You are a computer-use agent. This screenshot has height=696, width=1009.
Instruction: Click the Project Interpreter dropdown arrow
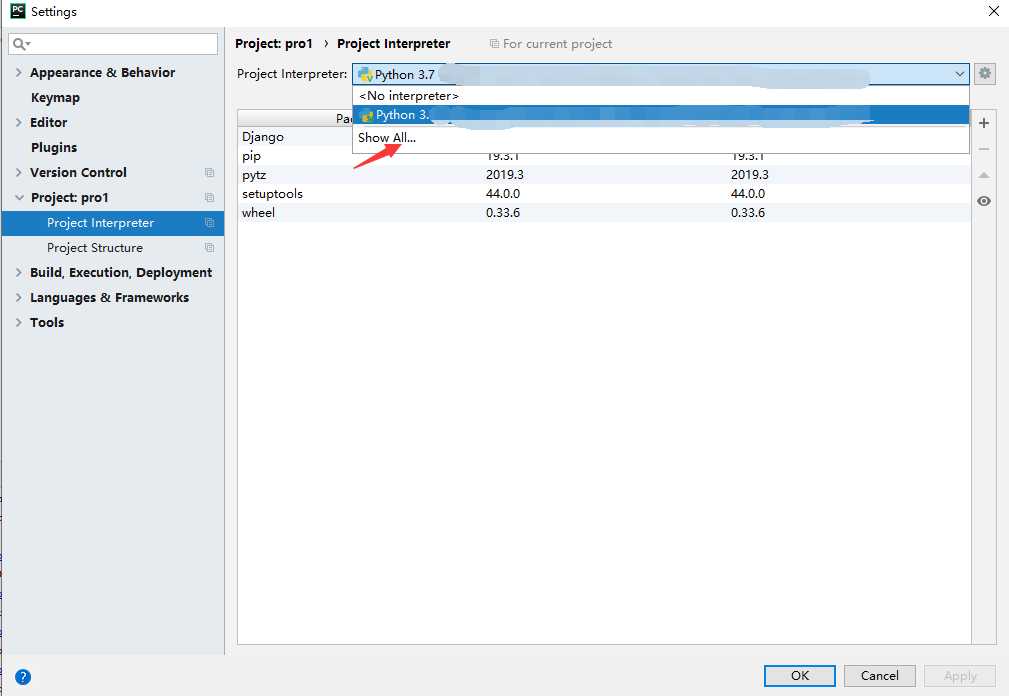(959, 74)
